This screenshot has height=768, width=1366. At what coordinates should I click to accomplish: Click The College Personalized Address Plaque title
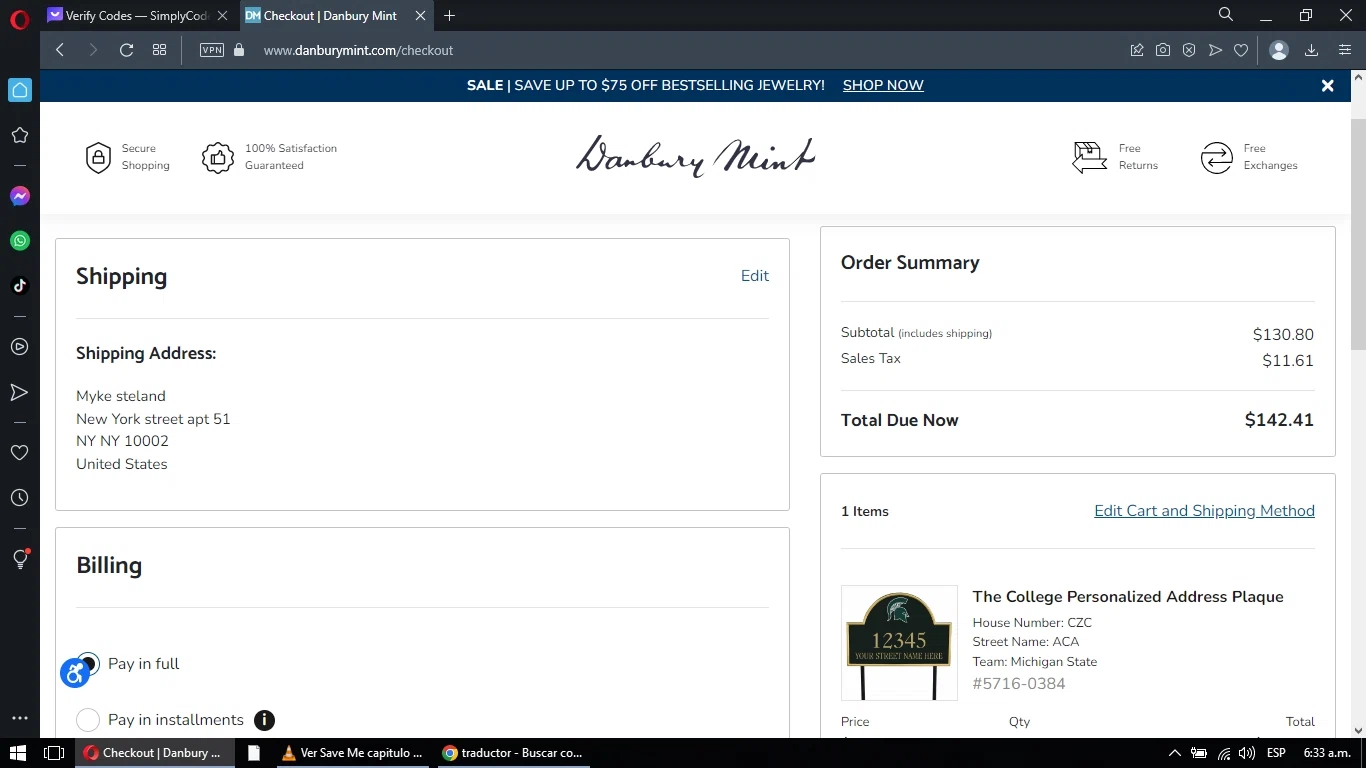click(x=1128, y=597)
